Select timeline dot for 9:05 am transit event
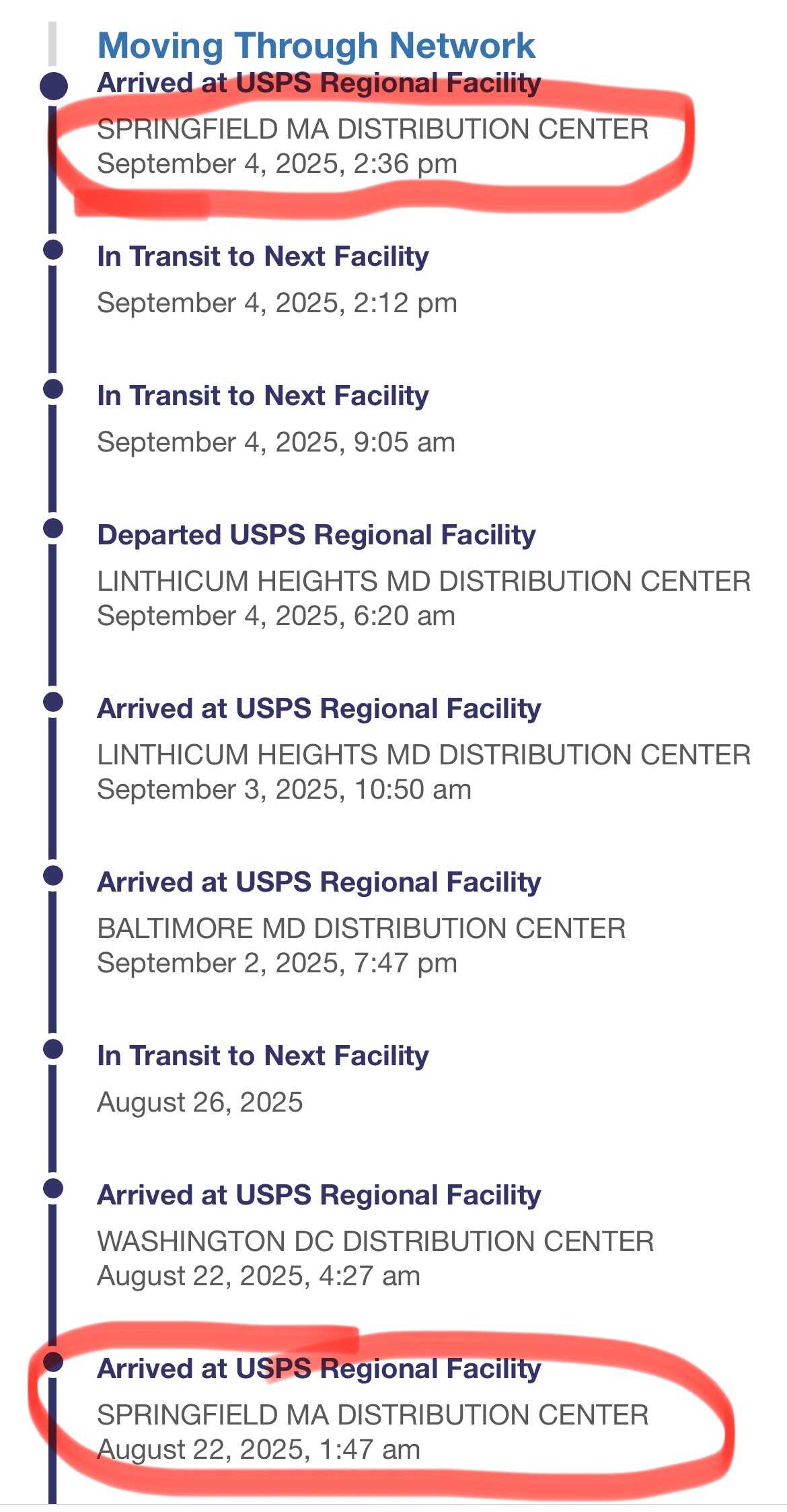 click(x=53, y=389)
